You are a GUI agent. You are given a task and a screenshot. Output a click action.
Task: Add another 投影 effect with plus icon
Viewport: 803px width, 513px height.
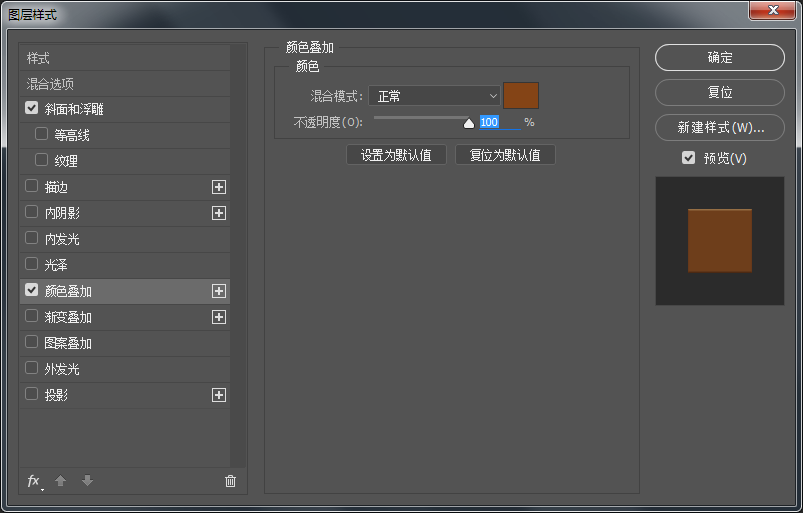coord(219,395)
